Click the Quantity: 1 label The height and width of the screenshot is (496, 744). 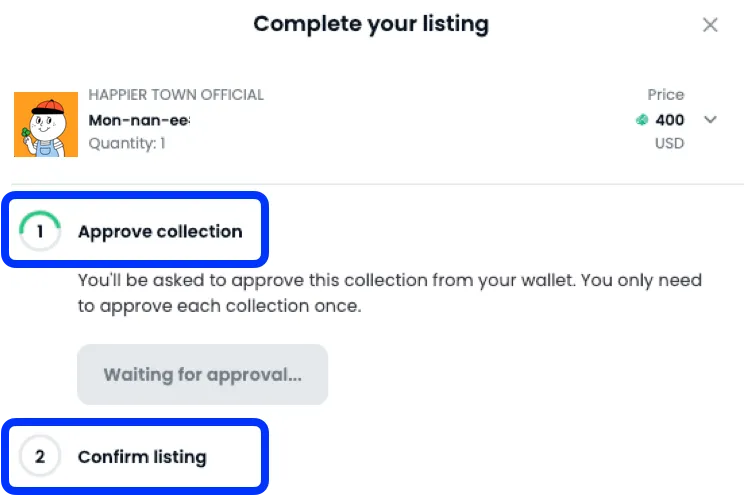(x=127, y=144)
